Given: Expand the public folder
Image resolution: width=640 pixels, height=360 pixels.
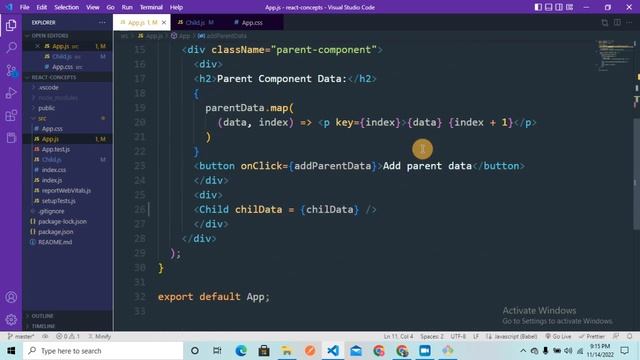Looking at the screenshot, I should (x=46, y=108).
